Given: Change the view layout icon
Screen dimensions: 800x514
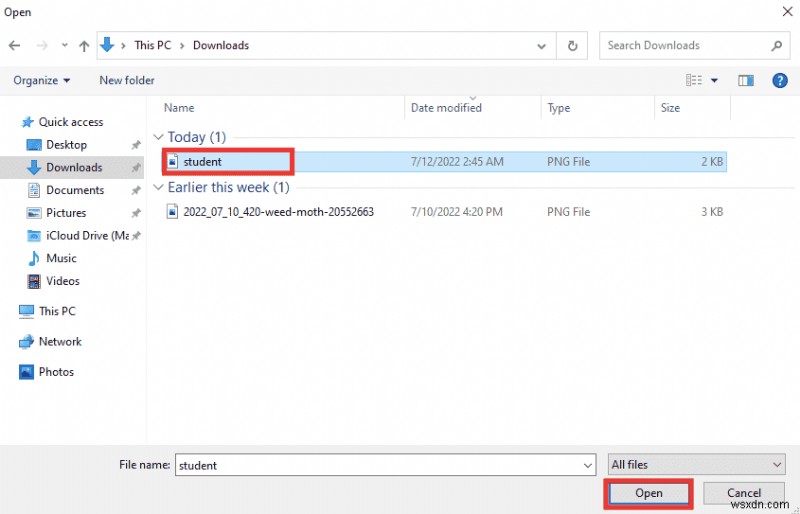Looking at the screenshot, I should click(694, 81).
